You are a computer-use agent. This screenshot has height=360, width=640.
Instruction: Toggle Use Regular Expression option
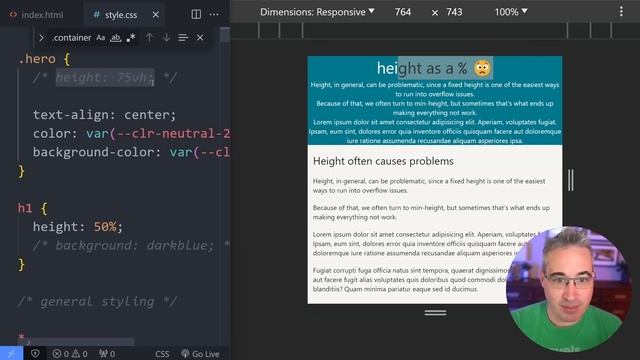click(131, 38)
